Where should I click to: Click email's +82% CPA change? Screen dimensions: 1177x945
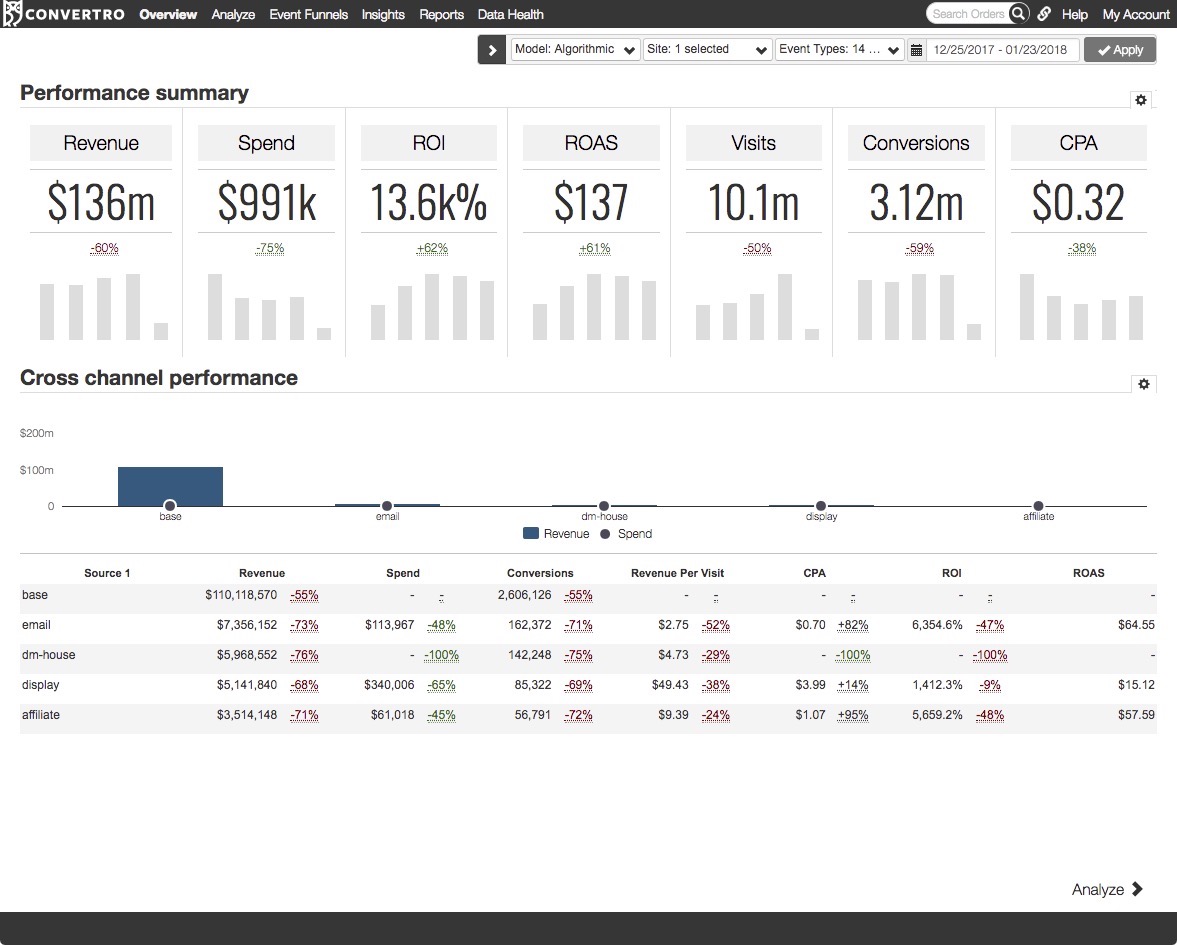[853, 624]
